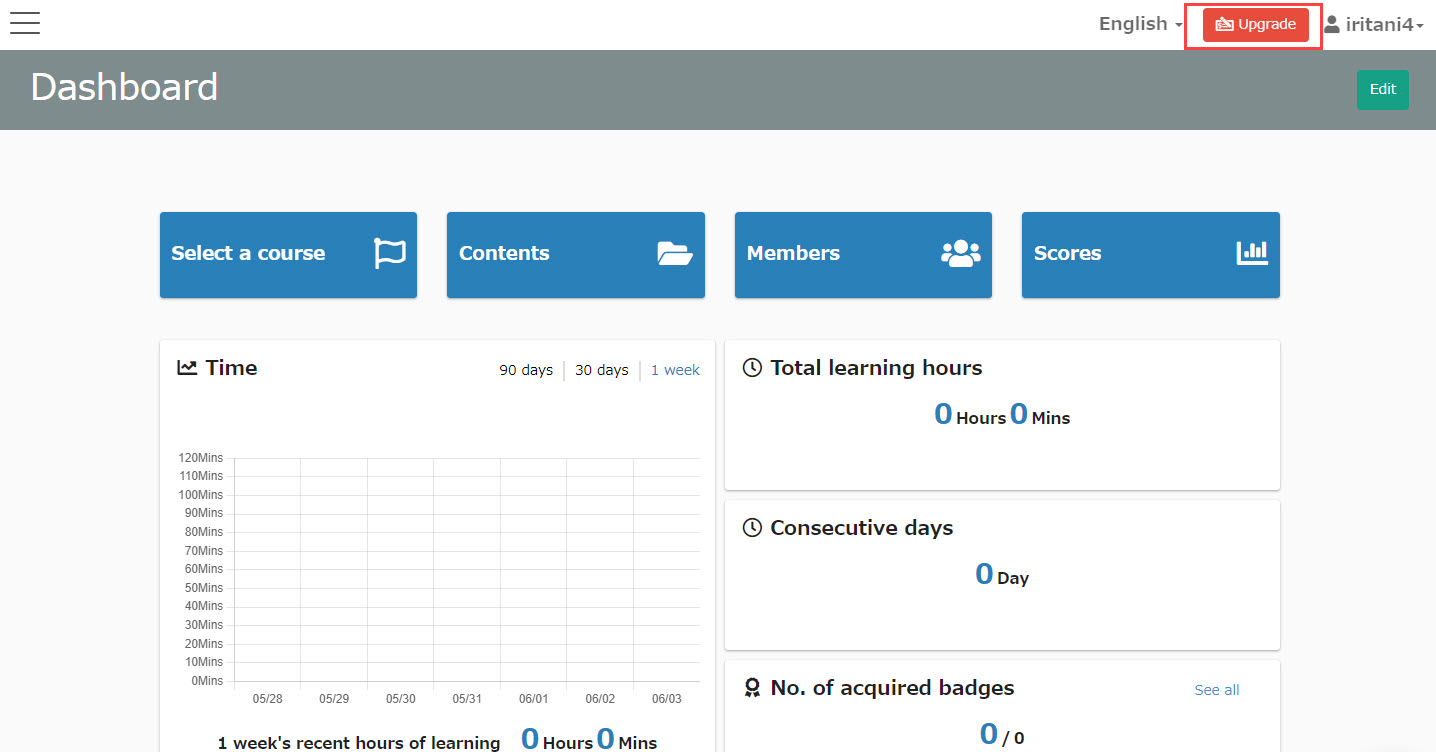Select the 1 week time range
1436x752 pixels.
[675, 370]
